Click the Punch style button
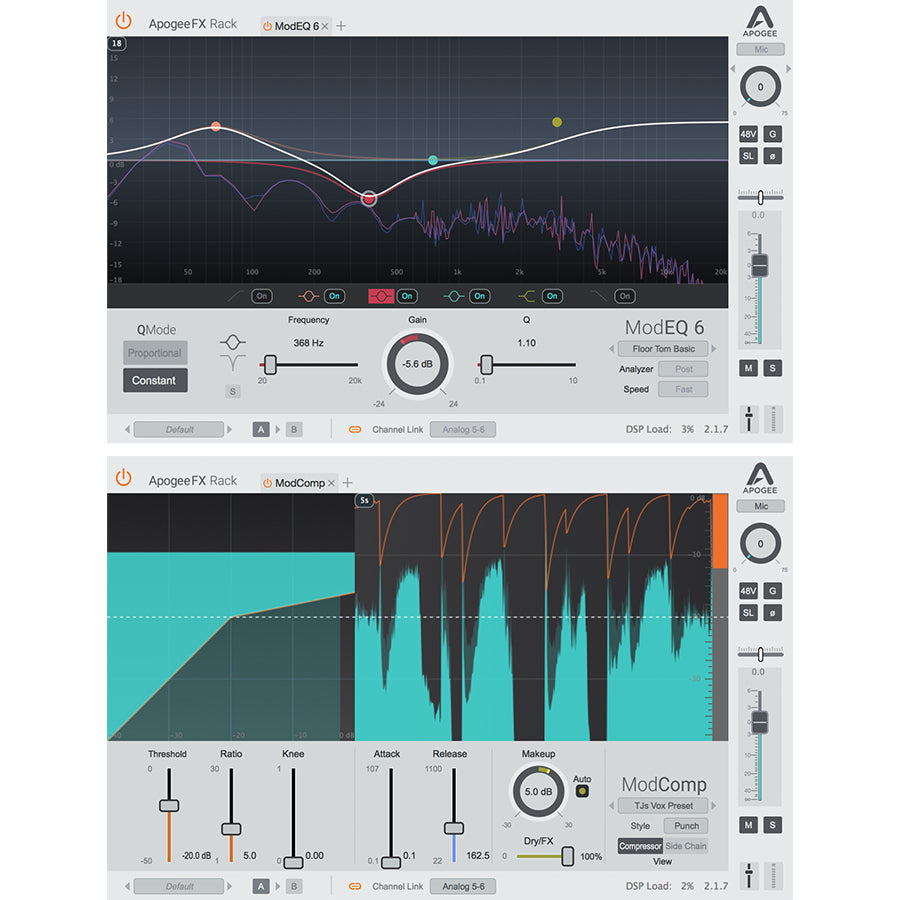The height and width of the screenshot is (900, 900). (x=686, y=826)
